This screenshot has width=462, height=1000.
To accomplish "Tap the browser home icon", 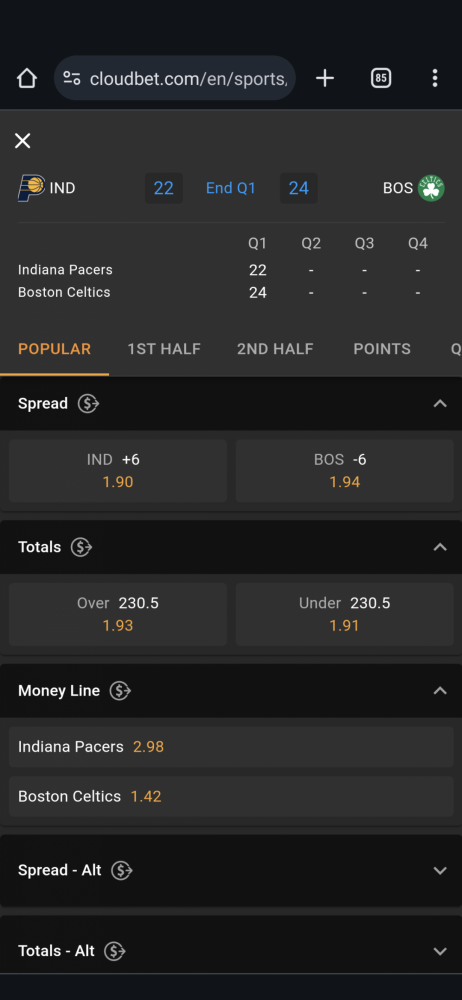I will (27, 78).
